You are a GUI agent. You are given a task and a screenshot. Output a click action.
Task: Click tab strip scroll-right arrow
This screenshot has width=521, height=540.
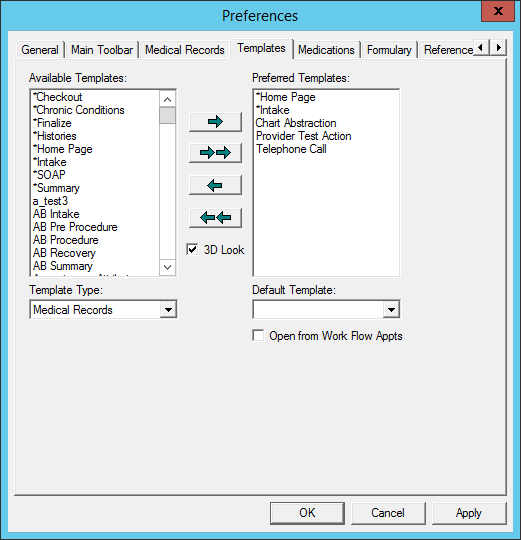pos(498,47)
